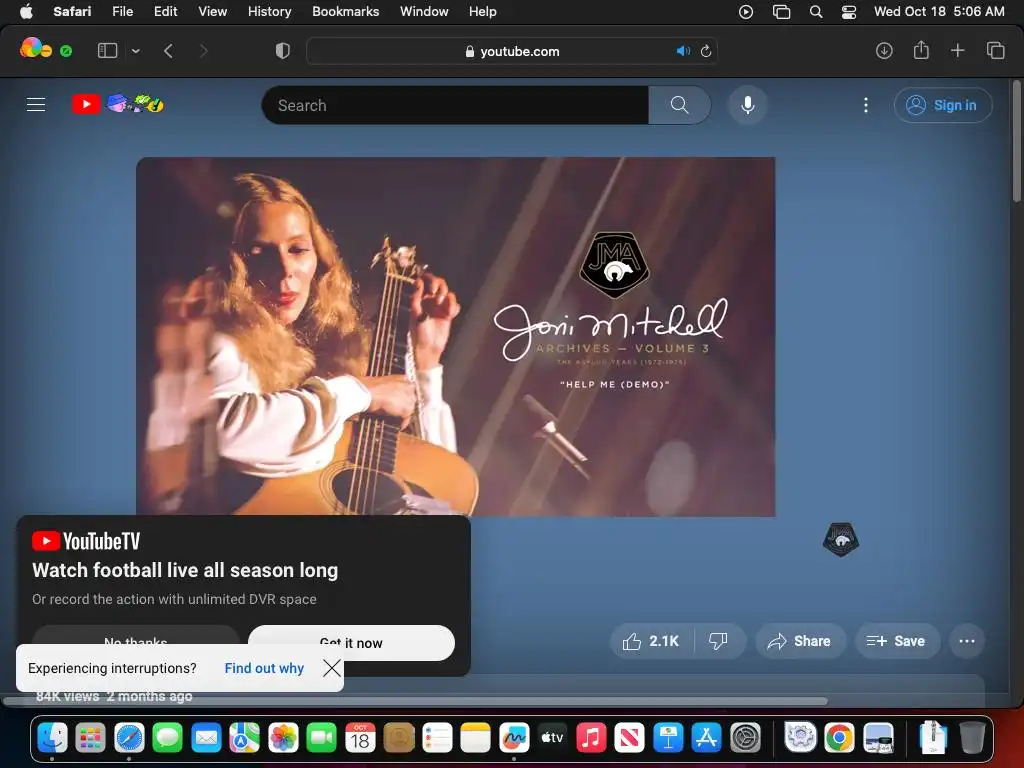Expand the sidebar tab group dropdown arrow
Viewport: 1024px width, 768px height.
pyautogui.click(x=135, y=51)
